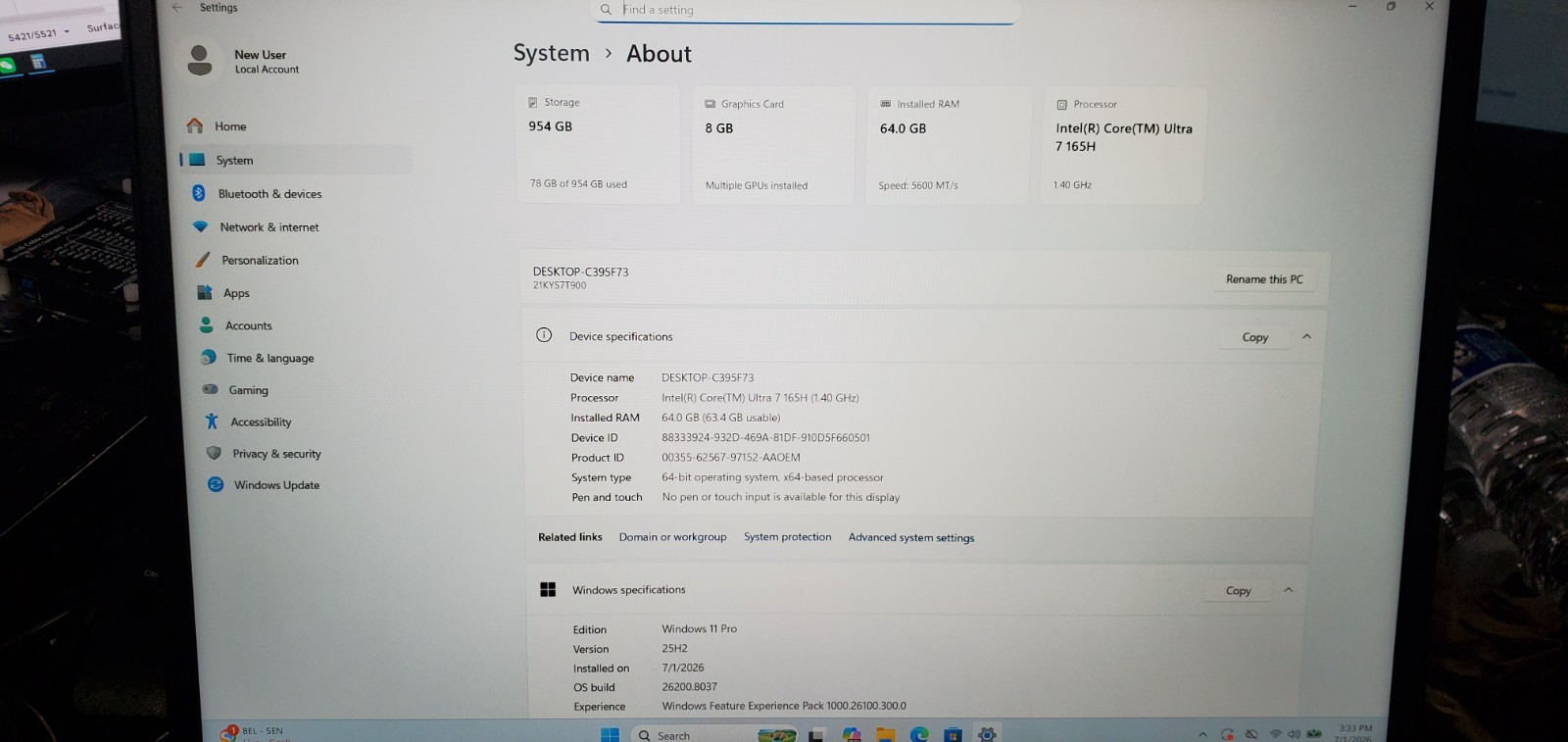Collapse the Device specifications section
The width and height of the screenshot is (1568, 742).
click(1306, 336)
